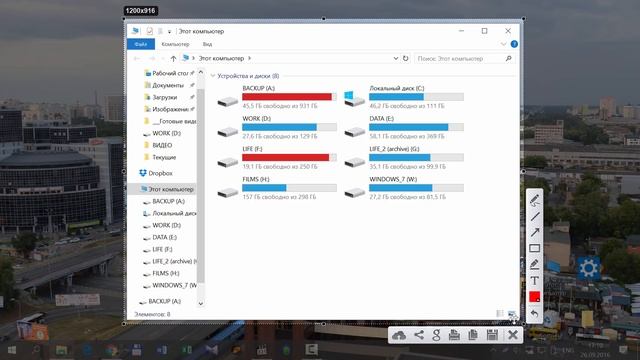
Task: Select the Lightshot arrow tool
Action: (535, 232)
